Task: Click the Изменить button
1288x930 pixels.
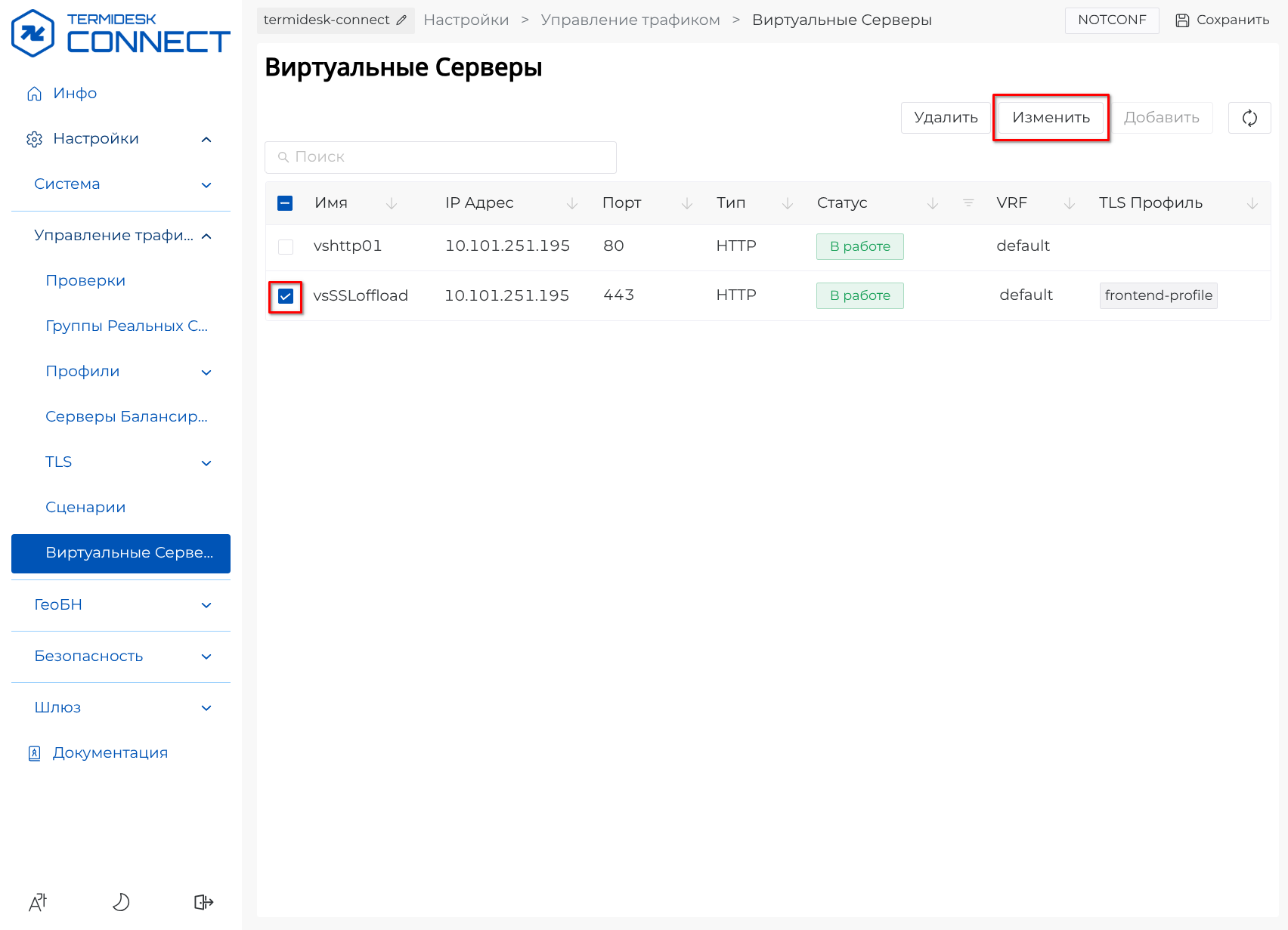Action: pyautogui.click(x=1051, y=118)
